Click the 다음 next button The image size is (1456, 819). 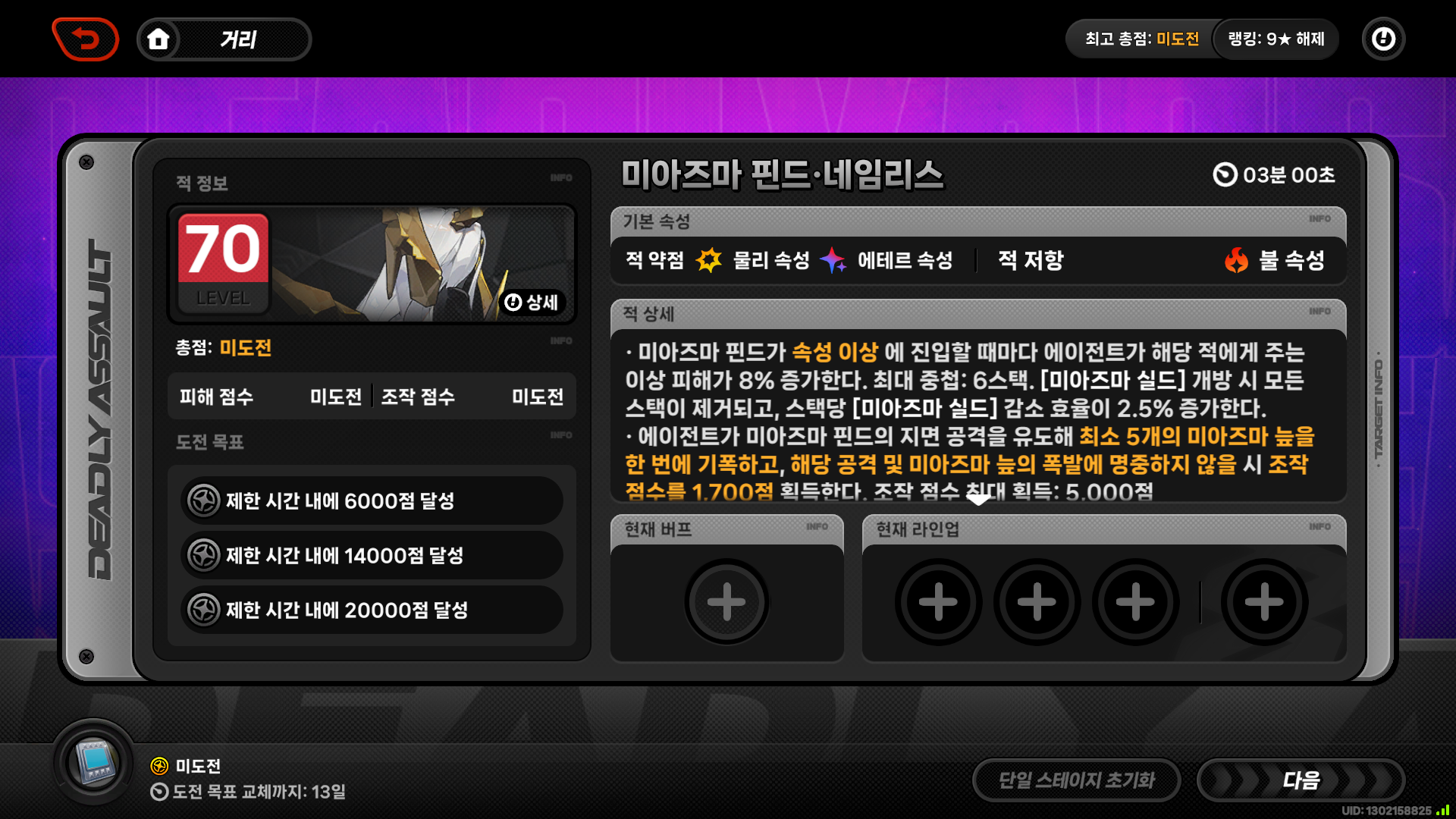(x=1301, y=780)
